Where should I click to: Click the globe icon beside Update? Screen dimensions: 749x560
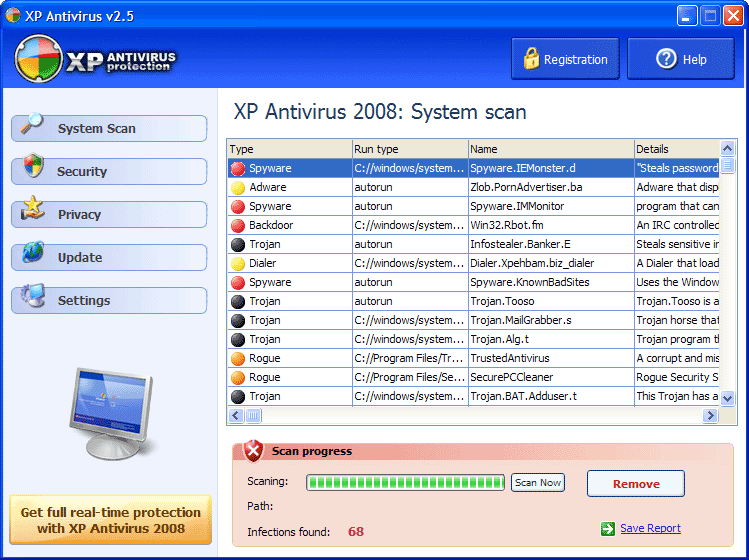(x=33, y=252)
